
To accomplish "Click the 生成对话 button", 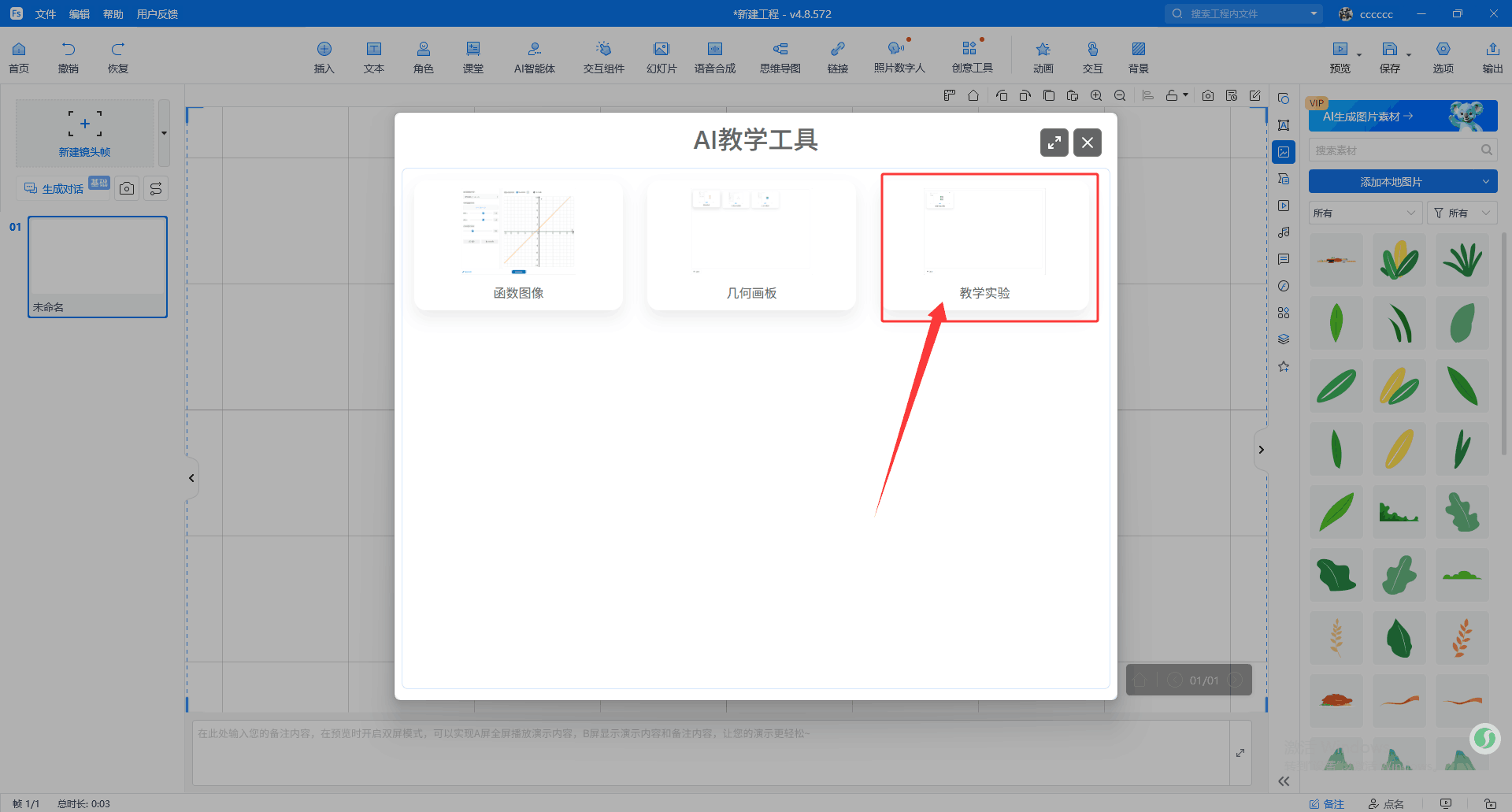I will pos(62,189).
